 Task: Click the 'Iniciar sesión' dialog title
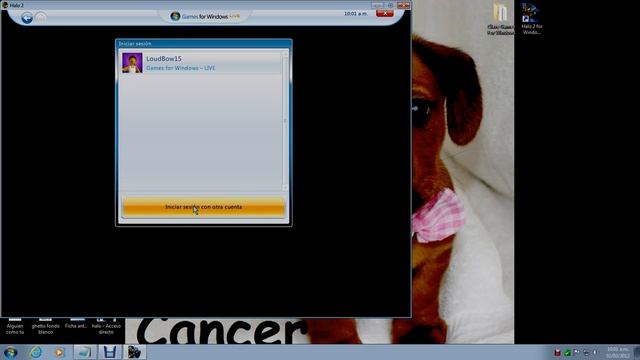pyautogui.click(x=135, y=44)
